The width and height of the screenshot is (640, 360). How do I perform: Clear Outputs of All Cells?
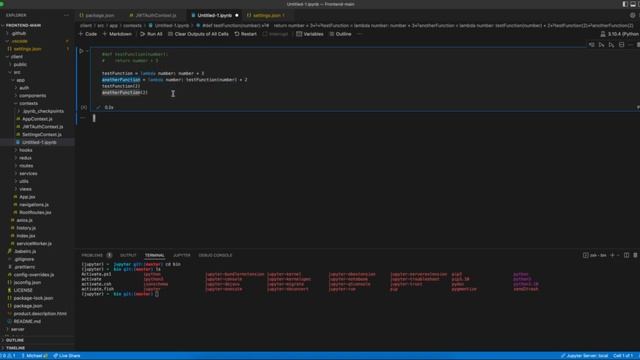(x=198, y=34)
